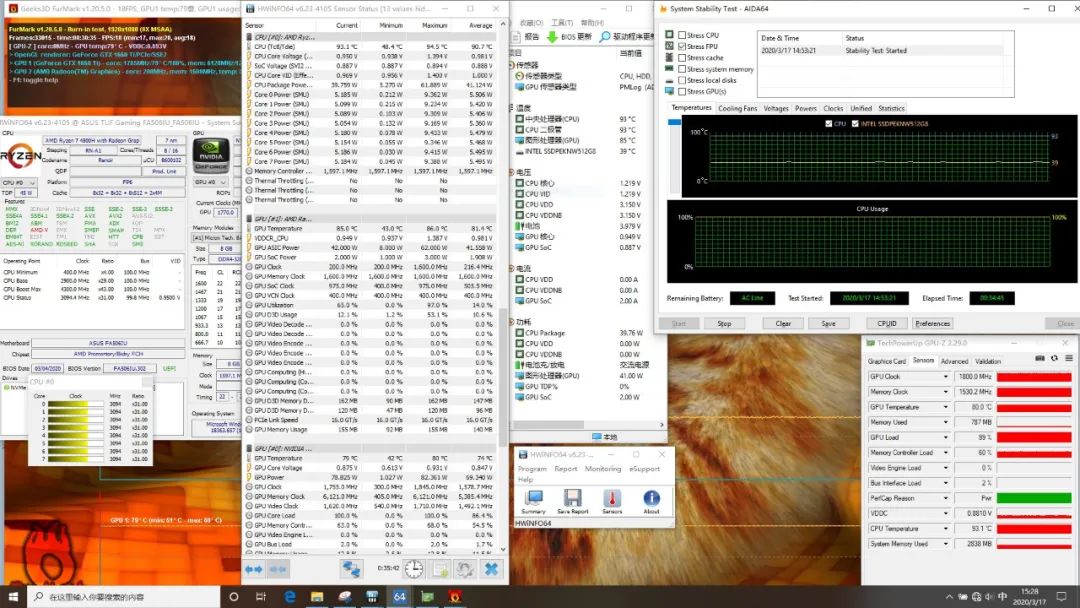Click the Preferences button in AIDA64
Screen dimensions: 1080x608
point(932,323)
